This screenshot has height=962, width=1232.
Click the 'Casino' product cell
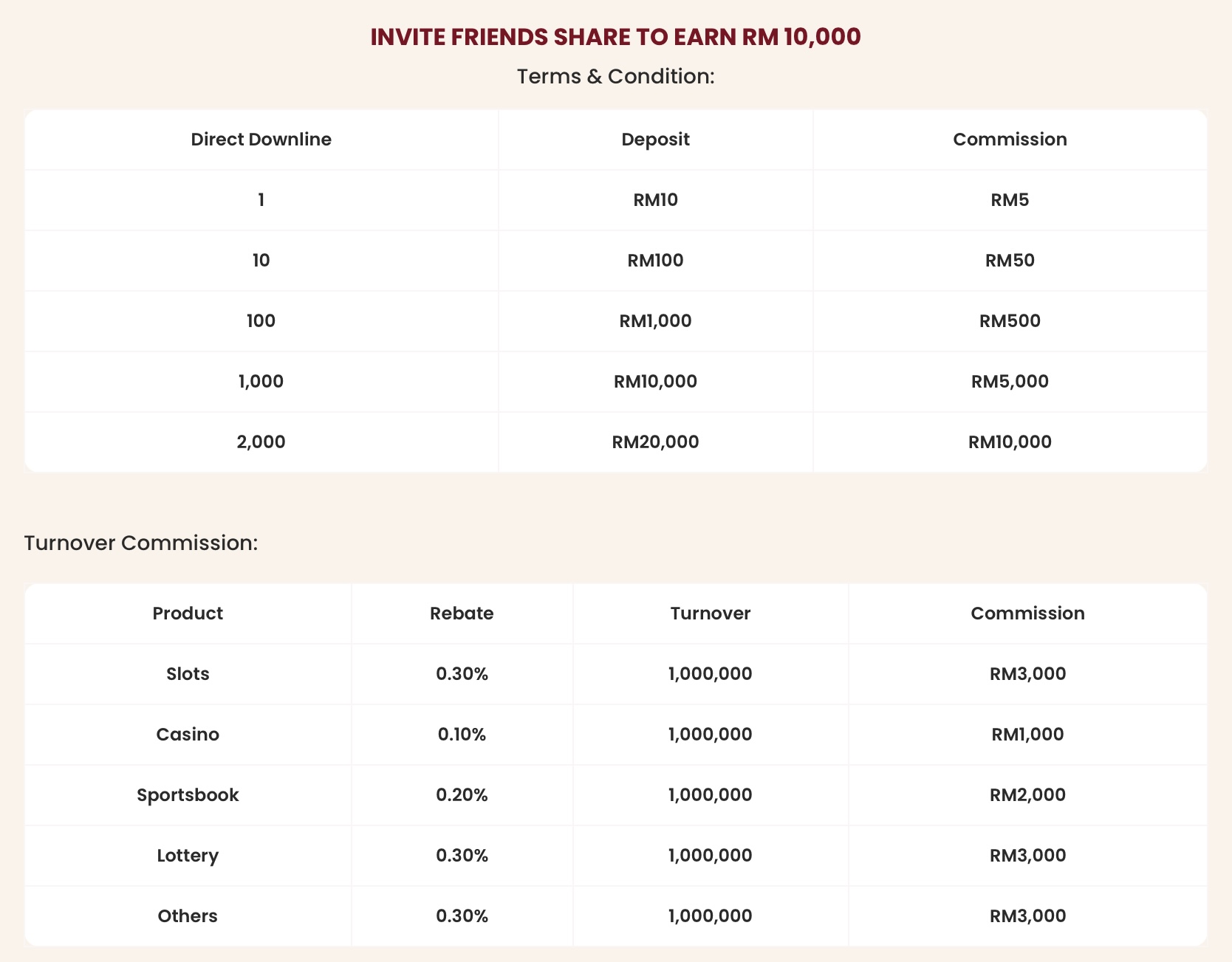[x=188, y=735]
